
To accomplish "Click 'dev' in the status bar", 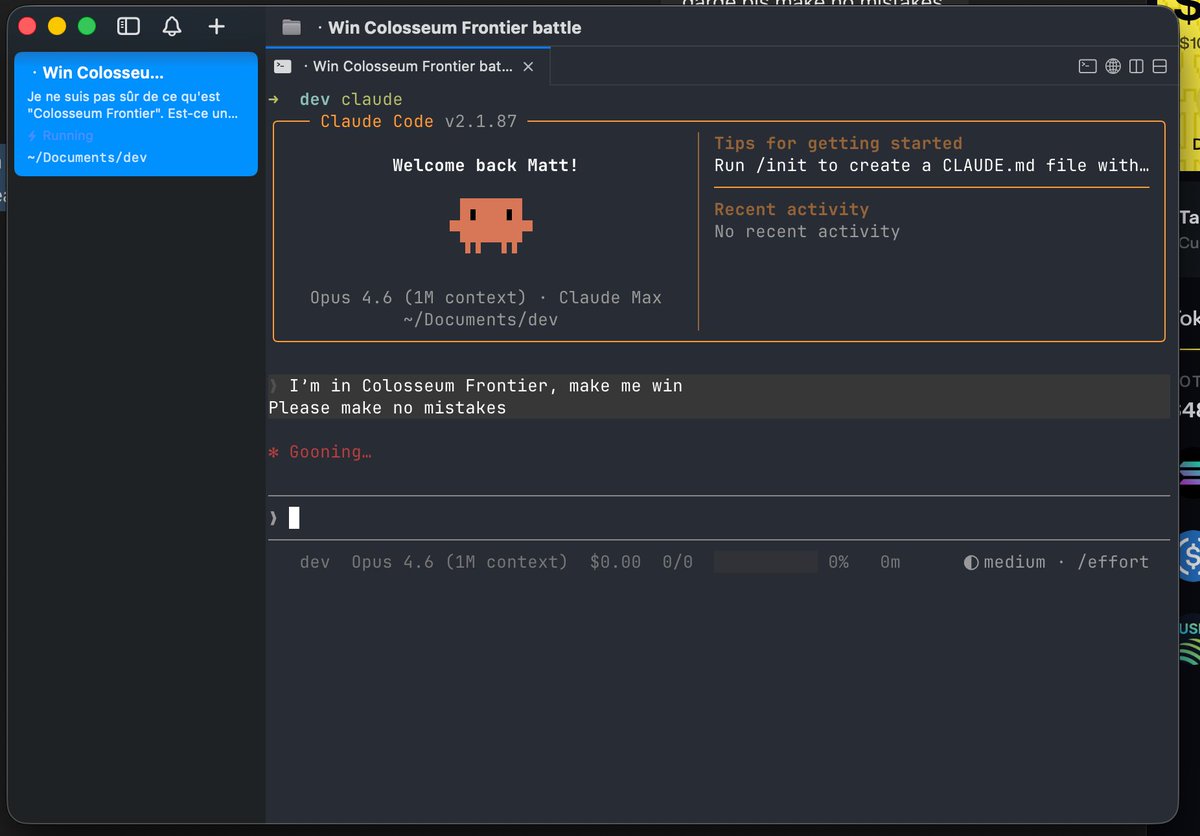I will click(315, 562).
